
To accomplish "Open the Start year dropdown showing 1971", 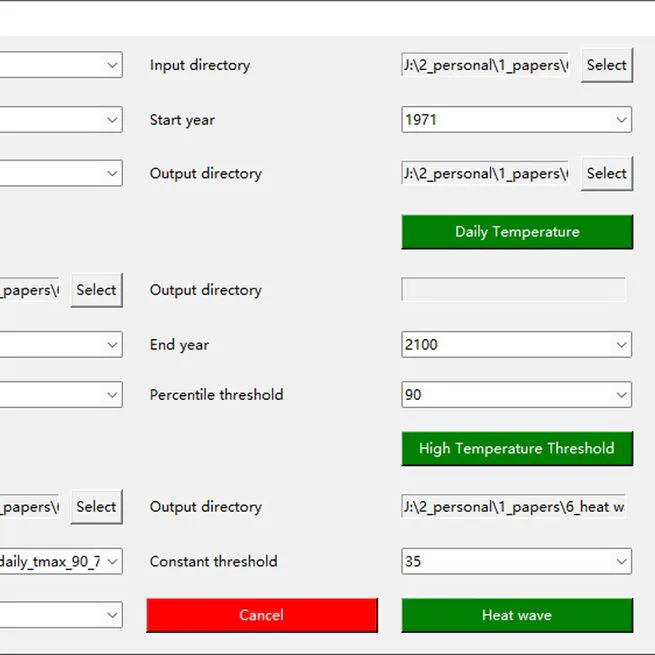I will 516,120.
